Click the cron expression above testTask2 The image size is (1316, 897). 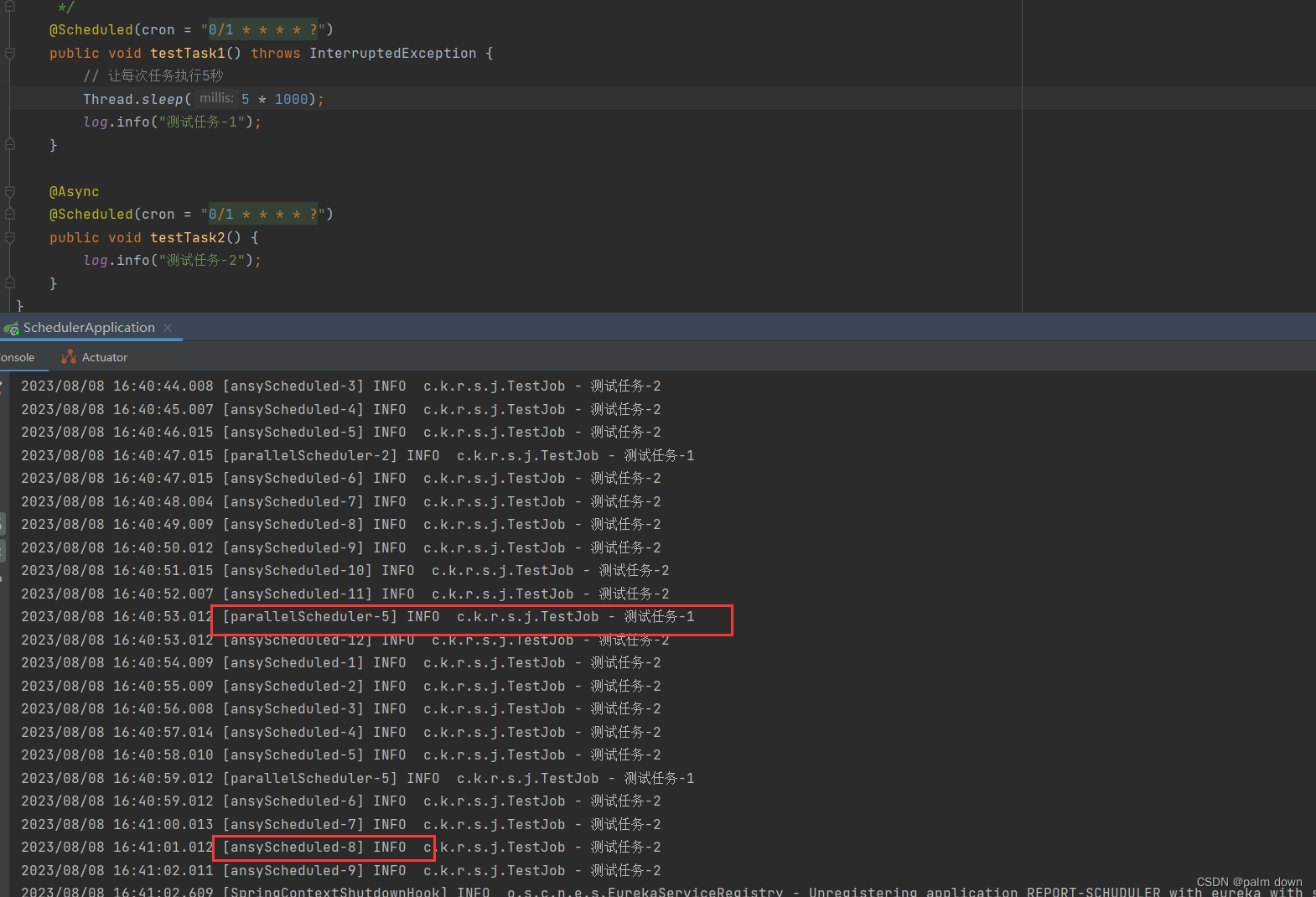(x=263, y=214)
